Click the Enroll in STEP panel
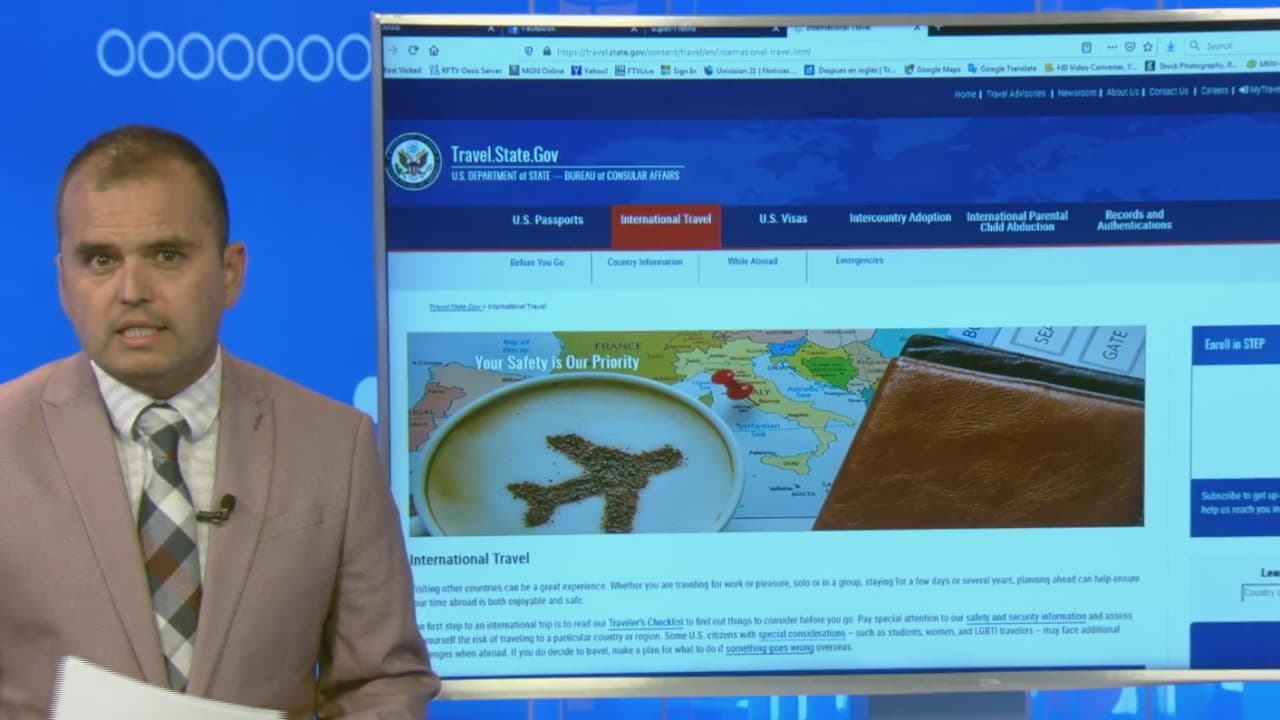The width and height of the screenshot is (1280, 720). 1234,344
